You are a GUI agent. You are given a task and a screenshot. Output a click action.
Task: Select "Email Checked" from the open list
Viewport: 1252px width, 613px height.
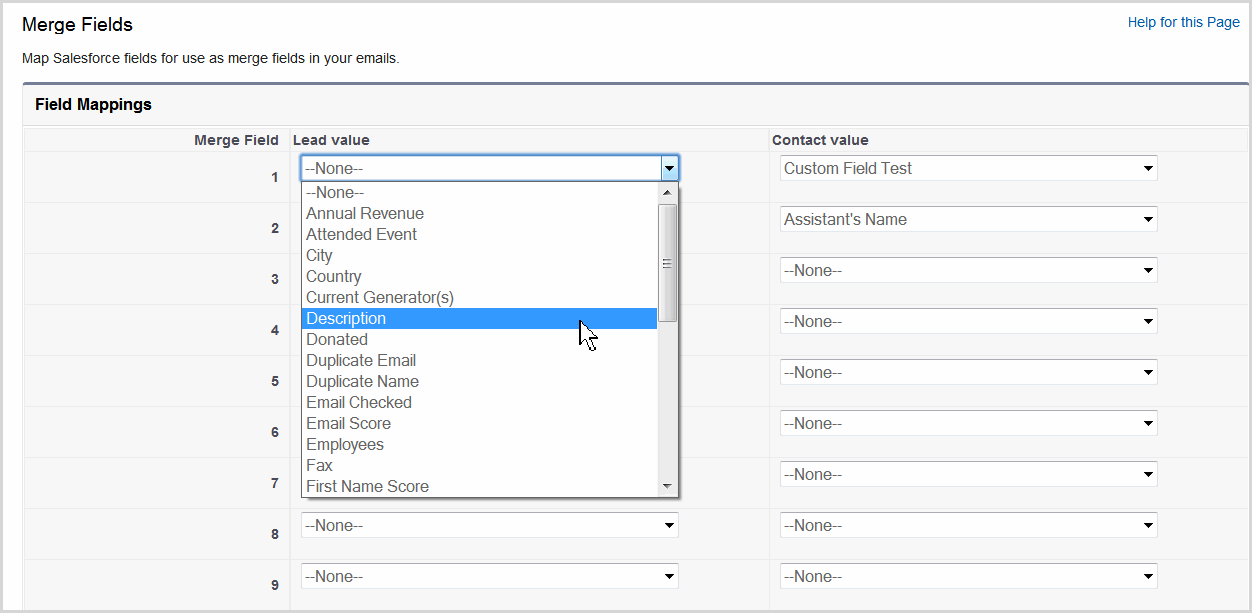(359, 402)
